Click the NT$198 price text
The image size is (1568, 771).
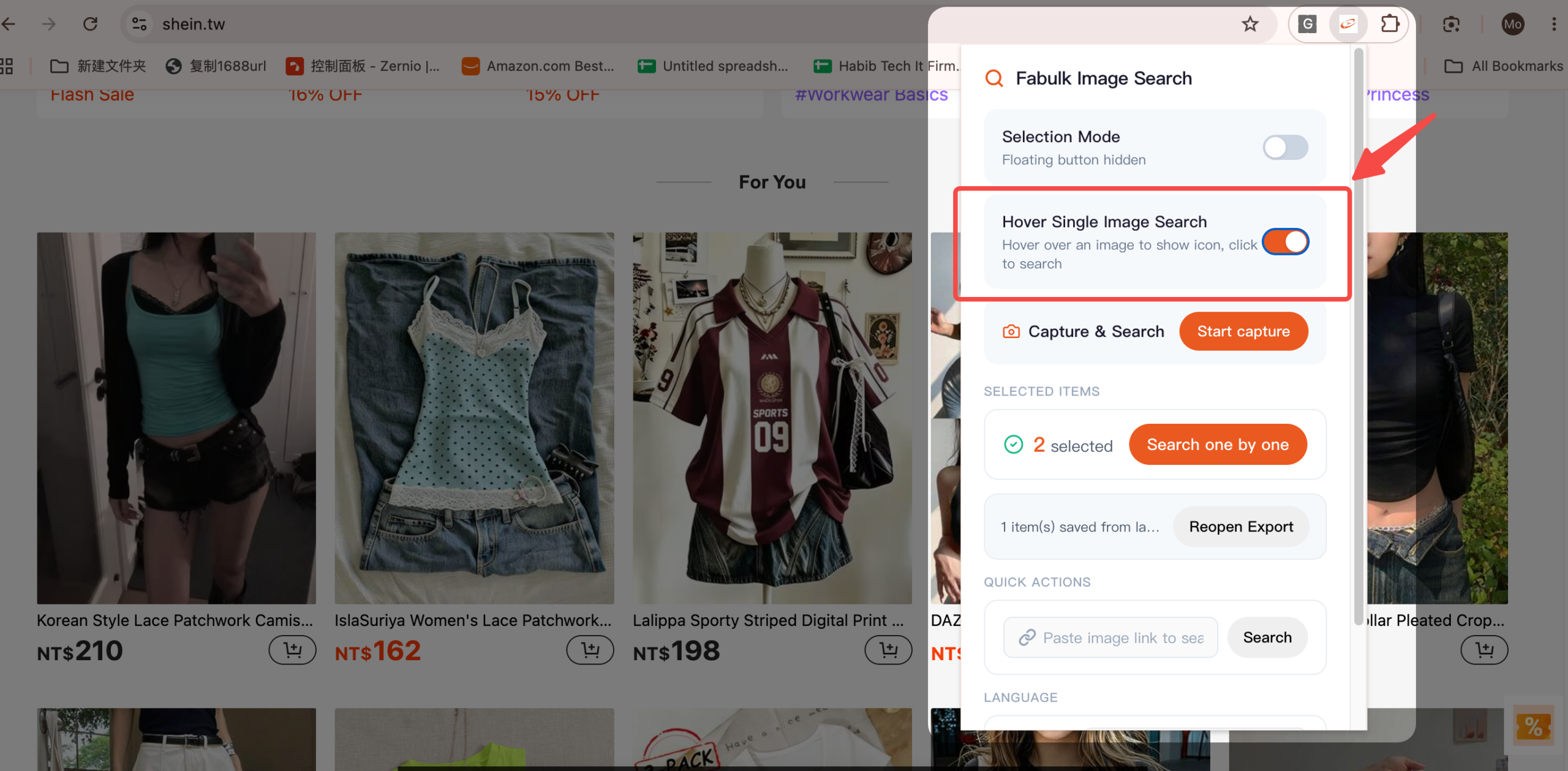[676, 651]
